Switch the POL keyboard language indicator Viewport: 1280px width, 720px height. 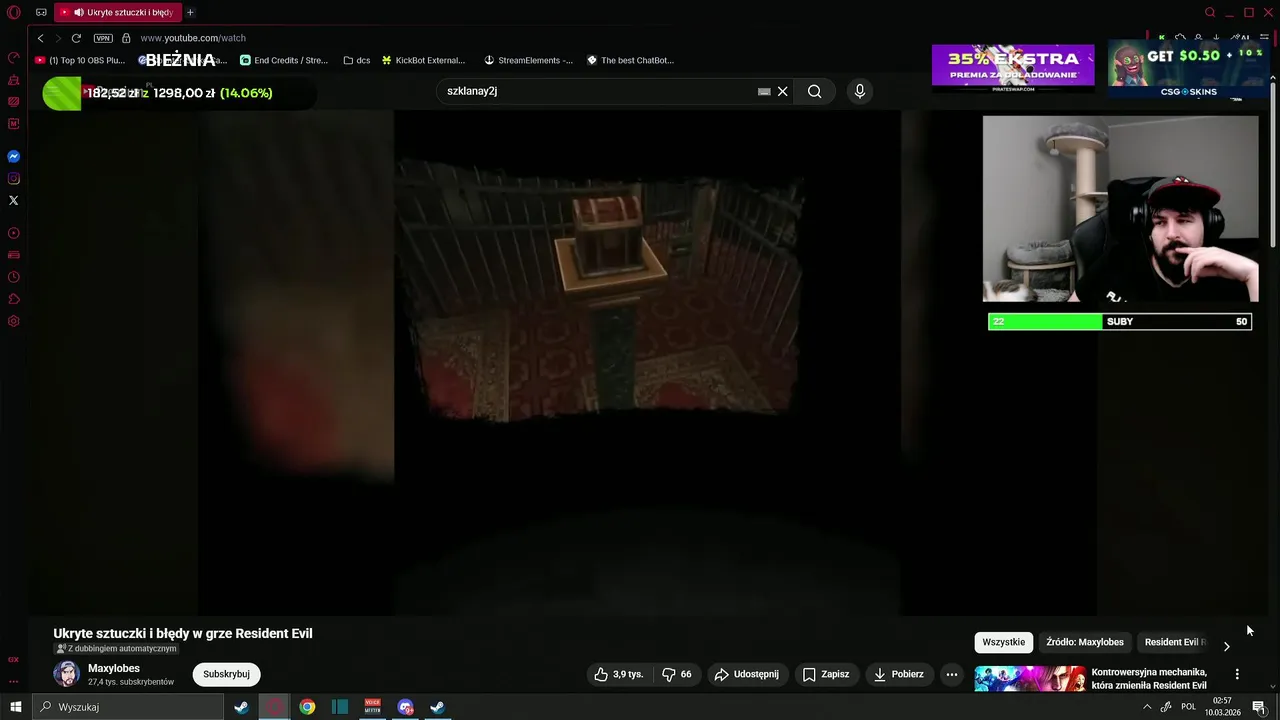coord(1188,707)
